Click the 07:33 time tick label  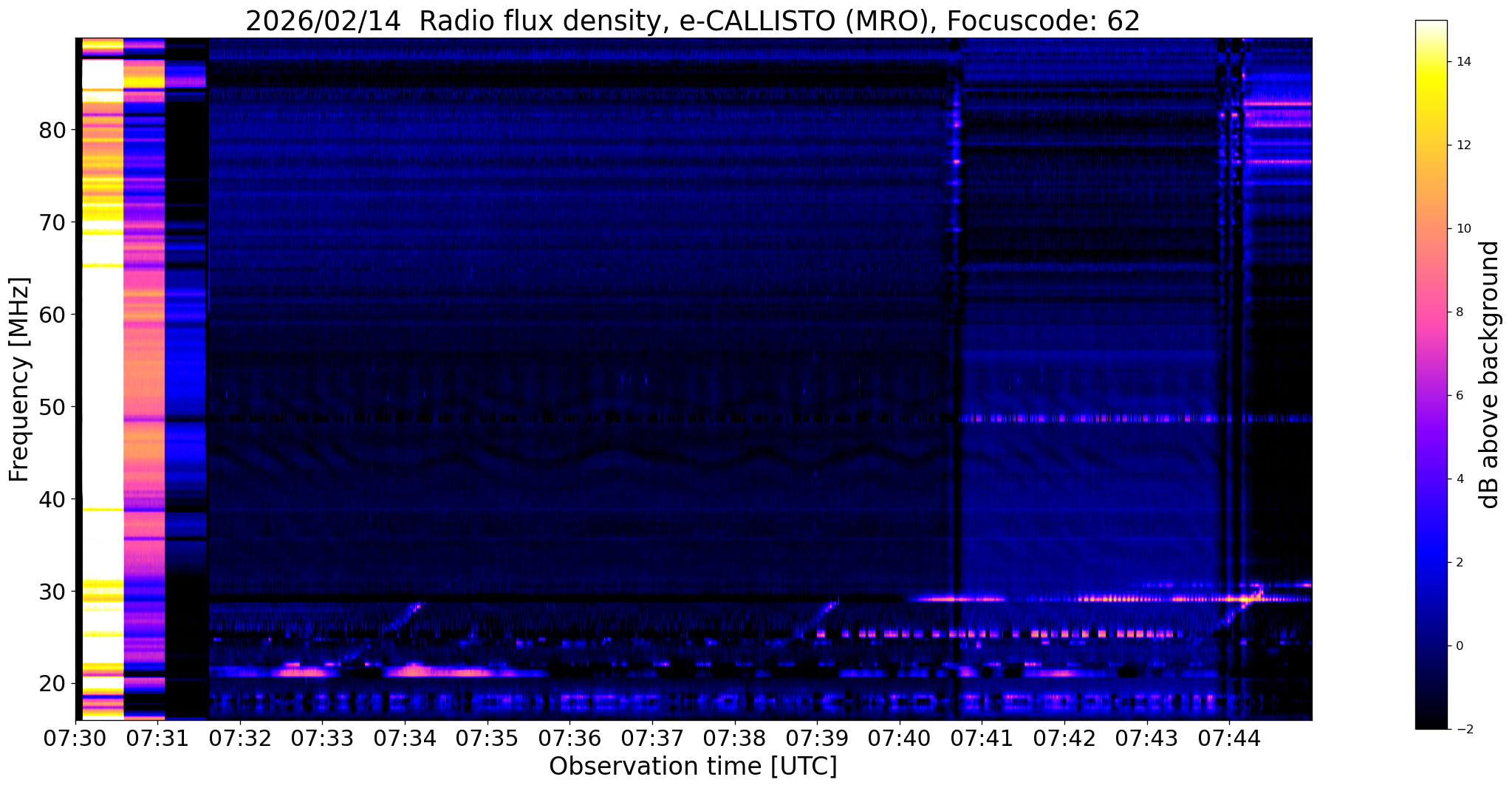(x=323, y=738)
